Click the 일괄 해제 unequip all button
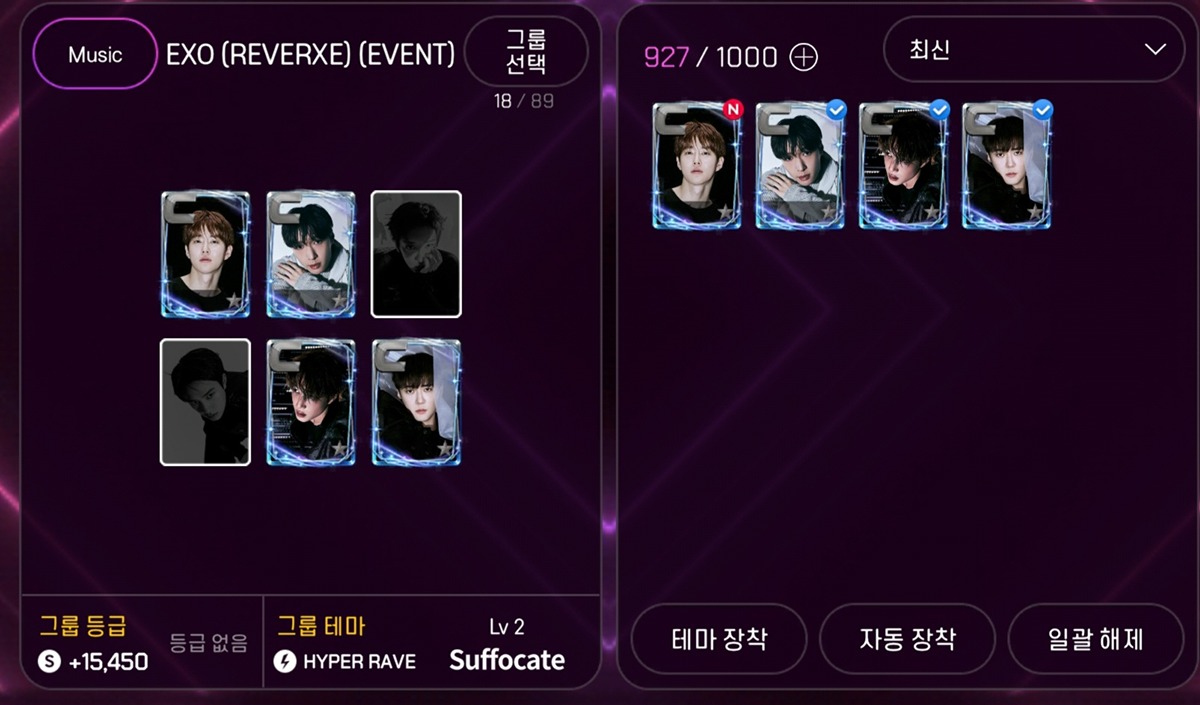Screen dimensions: 1200x705 pyautogui.click(x=1095, y=638)
